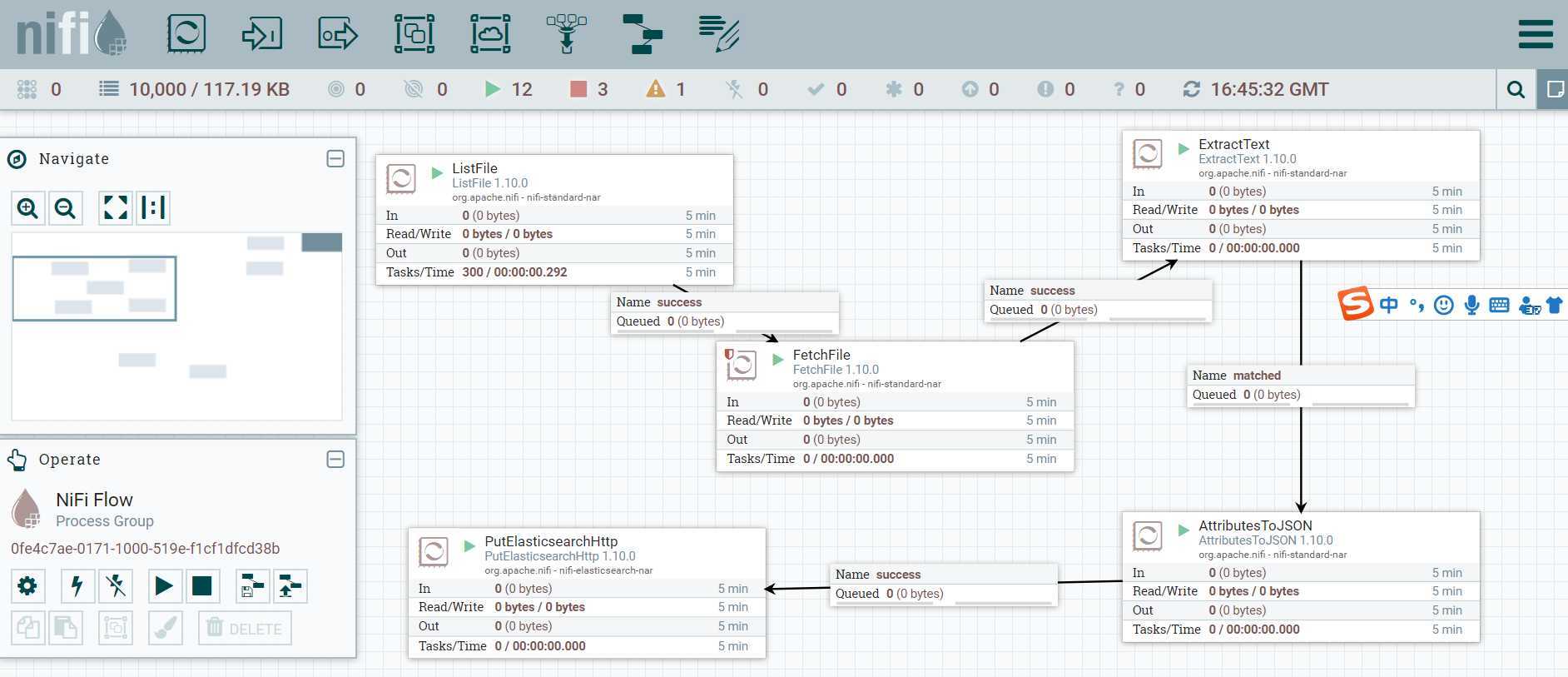Click the Create Template button
This screenshot has height=677, width=1568.
(252, 586)
